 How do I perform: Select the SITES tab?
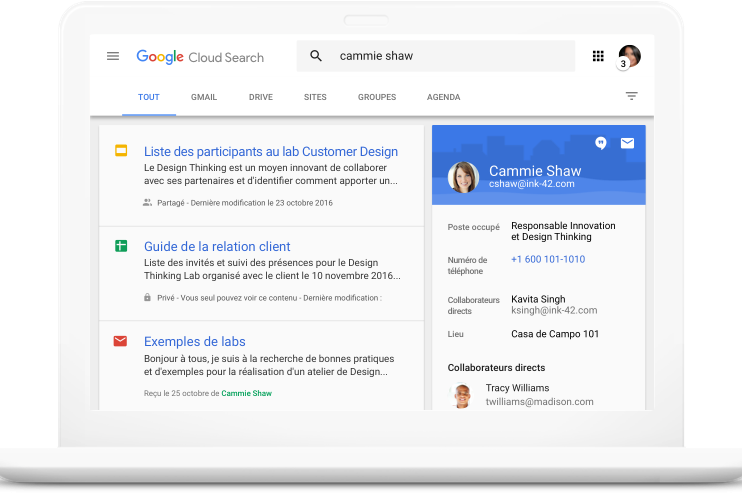click(x=315, y=97)
